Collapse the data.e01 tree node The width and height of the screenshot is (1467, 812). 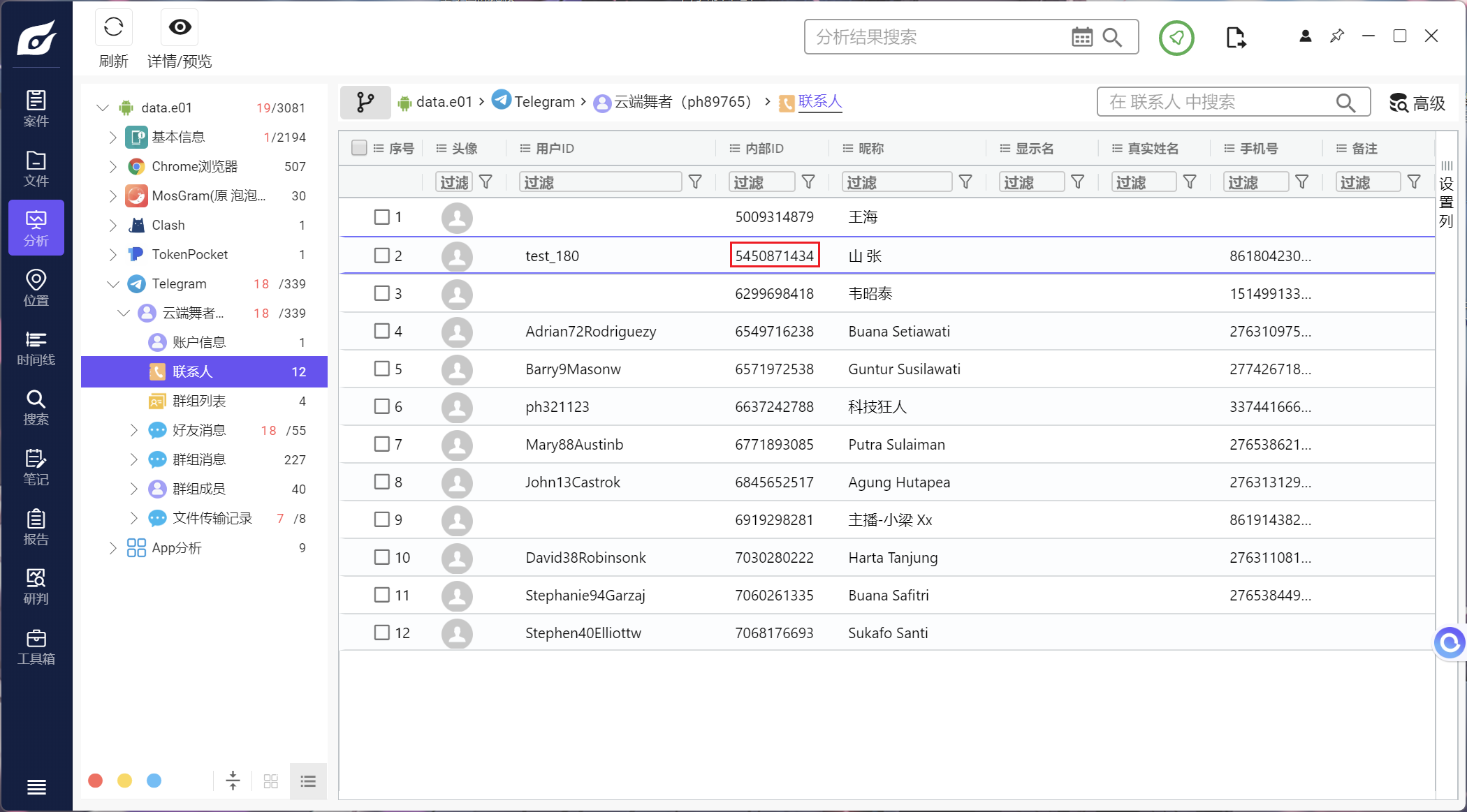click(x=103, y=108)
